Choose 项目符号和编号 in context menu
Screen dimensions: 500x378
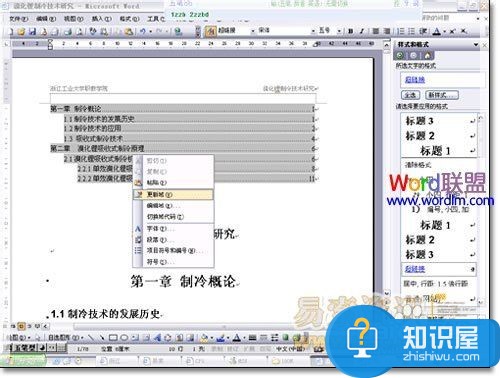coord(173,250)
